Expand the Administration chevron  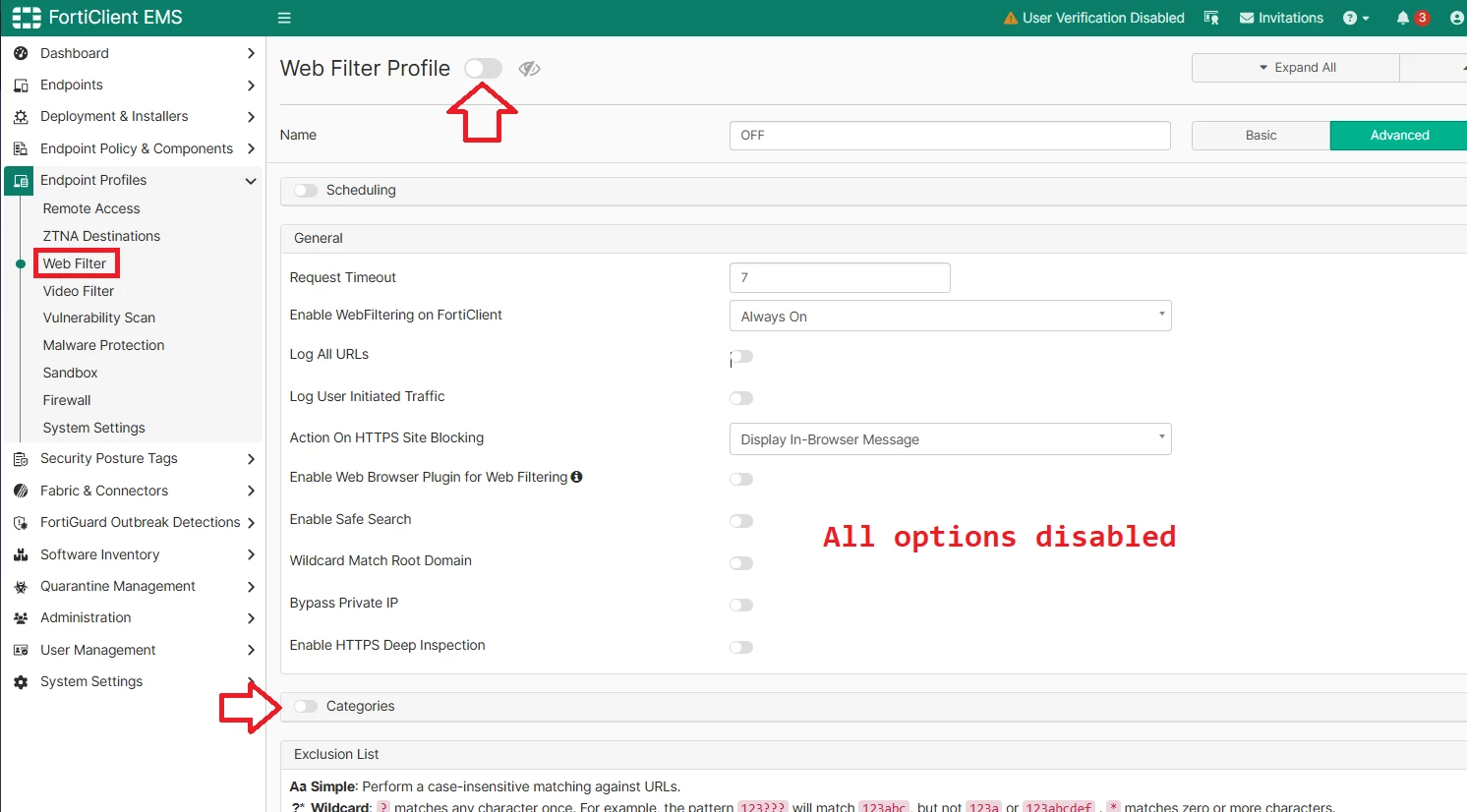(x=251, y=618)
